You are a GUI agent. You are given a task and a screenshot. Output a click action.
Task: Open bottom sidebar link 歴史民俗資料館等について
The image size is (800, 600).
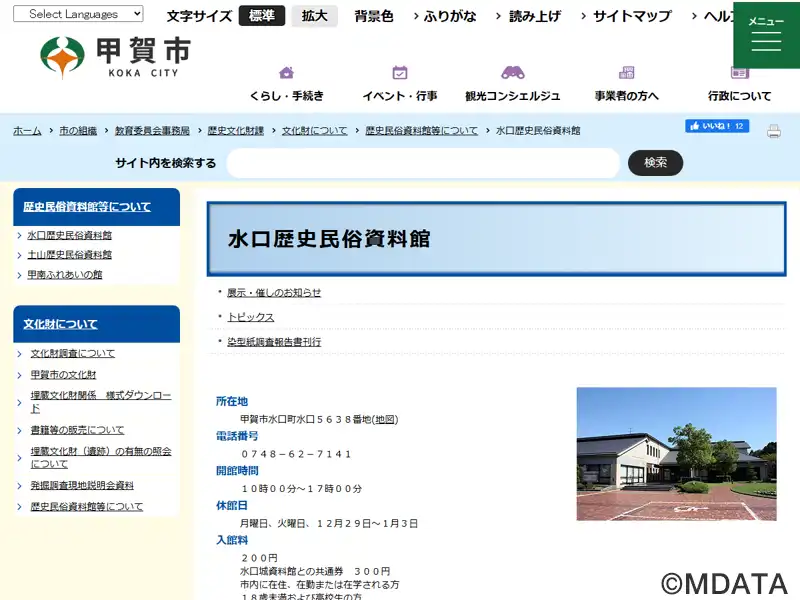(x=87, y=507)
